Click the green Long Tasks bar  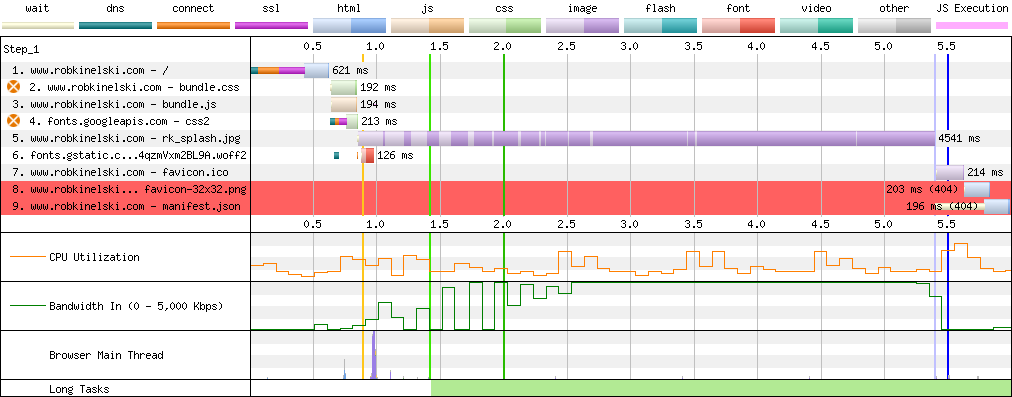point(721,389)
